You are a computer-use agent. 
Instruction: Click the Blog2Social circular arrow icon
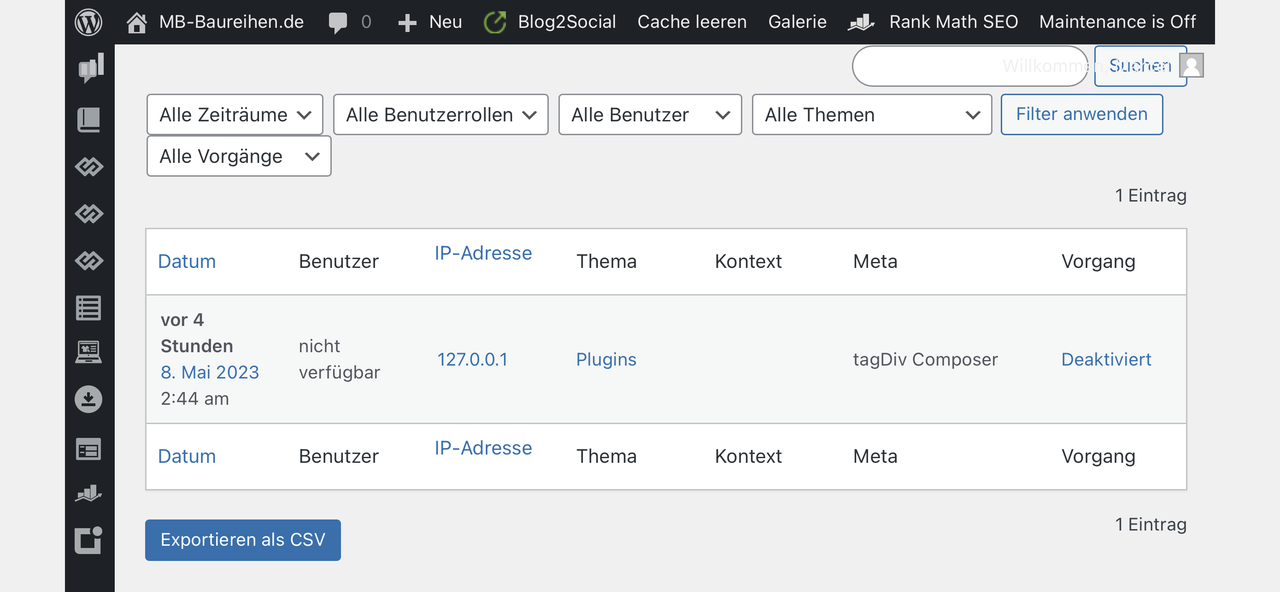[495, 22]
